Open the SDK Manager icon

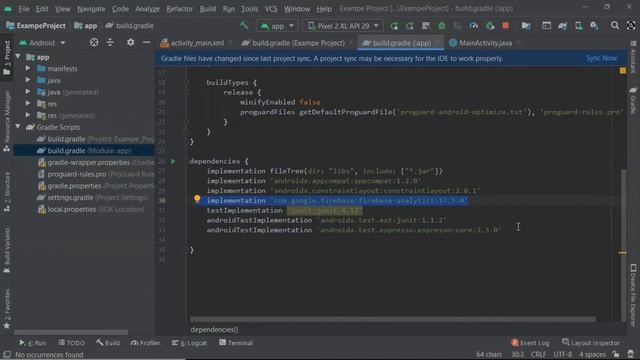click(x=594, y=26)
